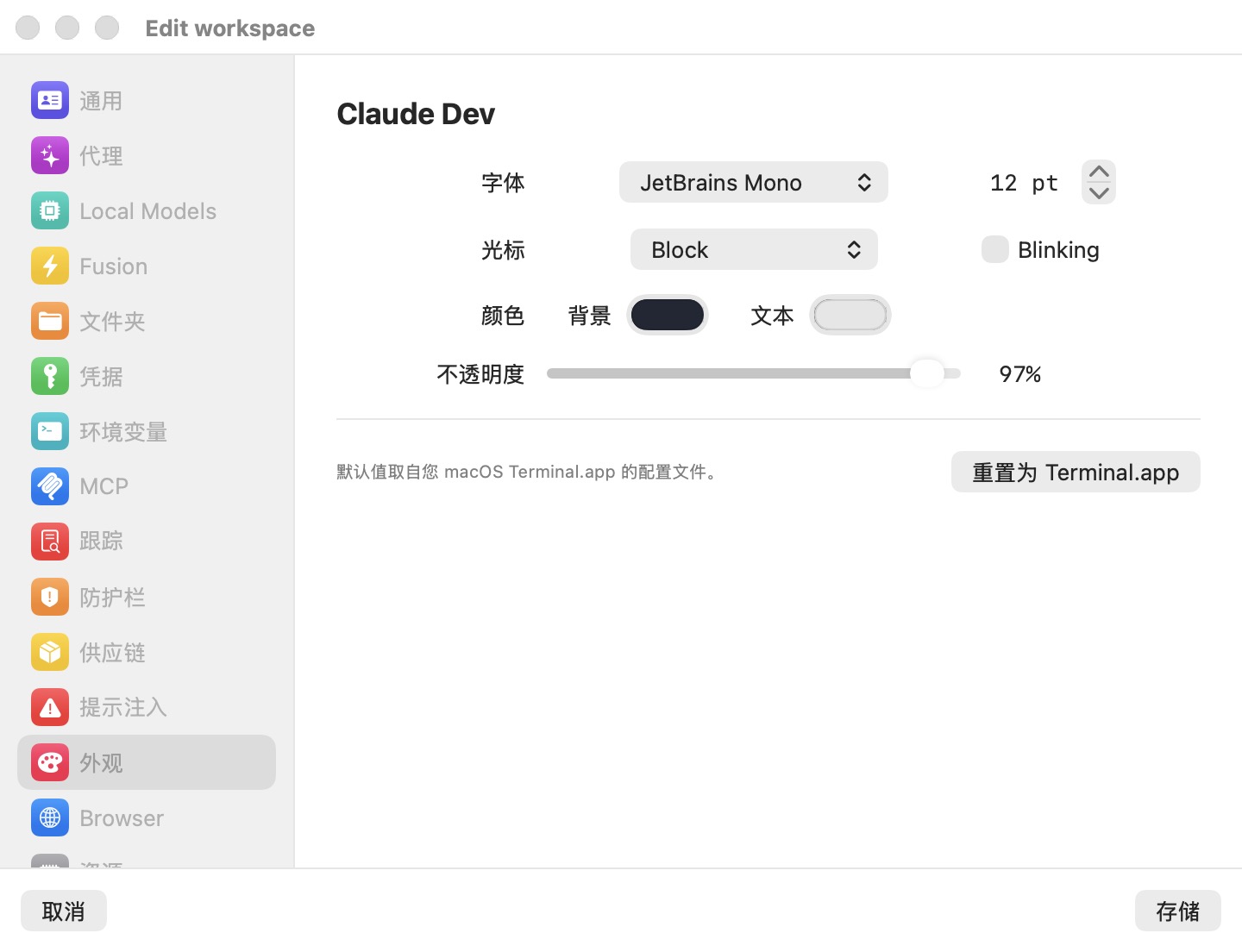The image size is (1242, 952).
Task: Click the 97% opacity value
Action: [1020, 374]
